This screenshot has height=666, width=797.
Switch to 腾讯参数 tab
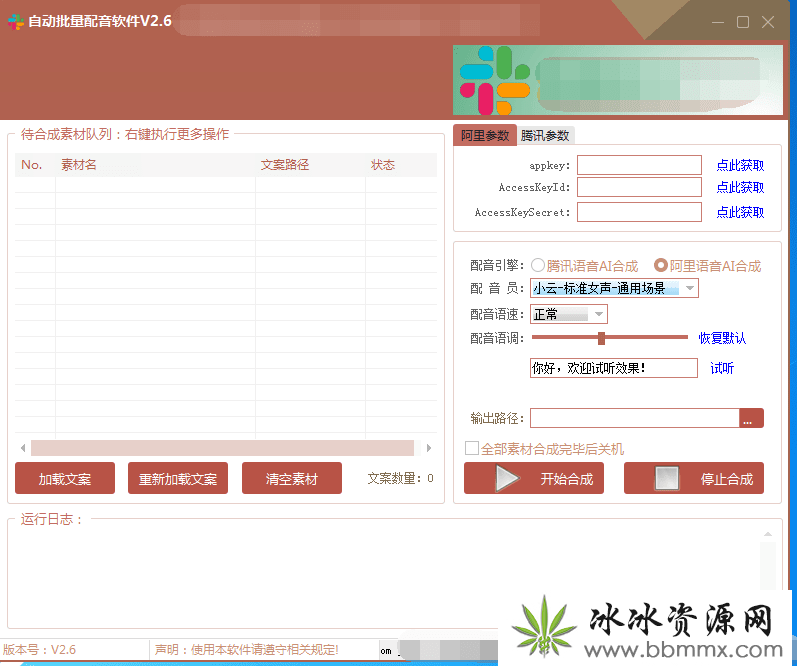click(545, 136)
